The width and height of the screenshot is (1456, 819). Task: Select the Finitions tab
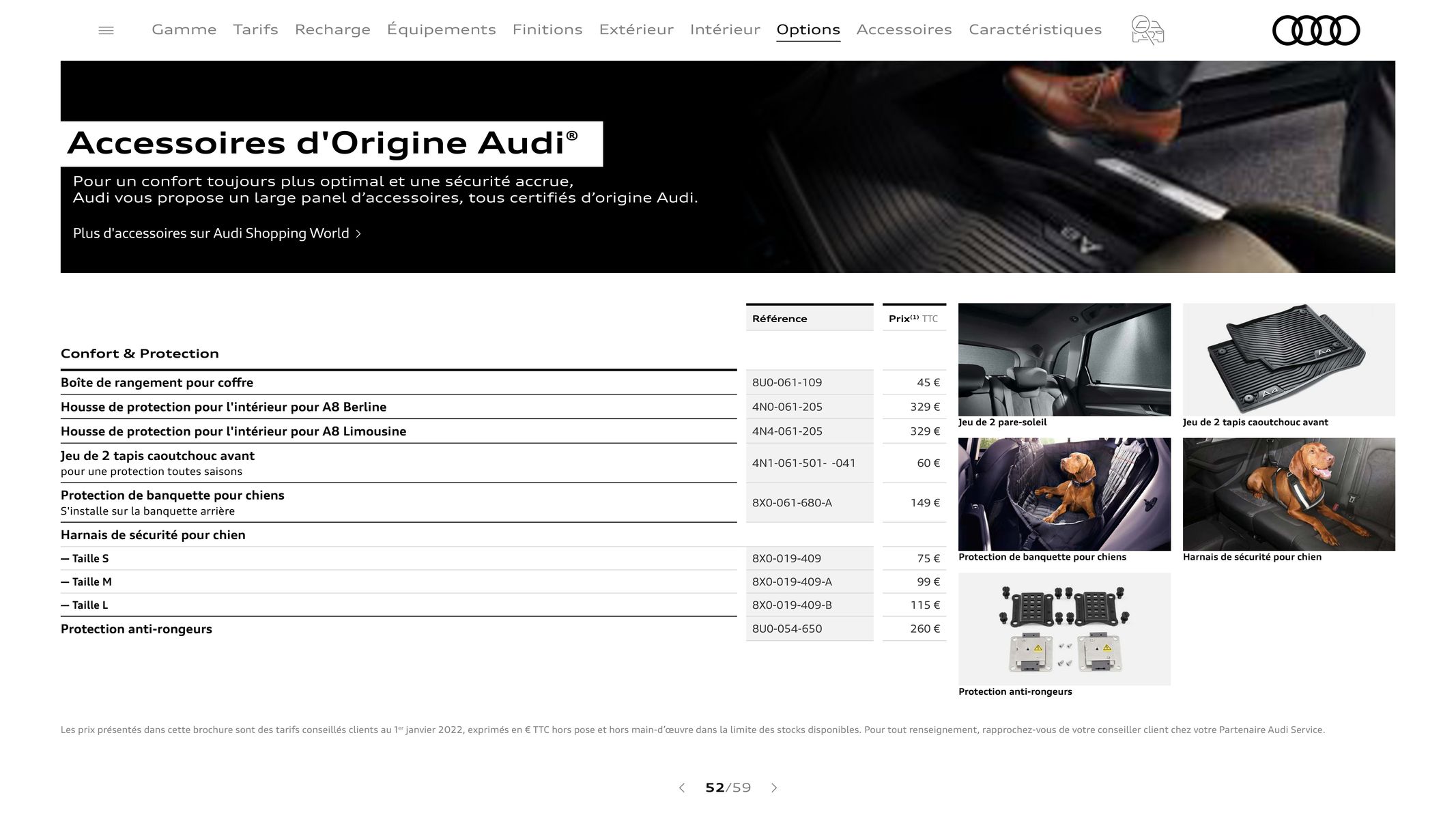click(547, 29)
